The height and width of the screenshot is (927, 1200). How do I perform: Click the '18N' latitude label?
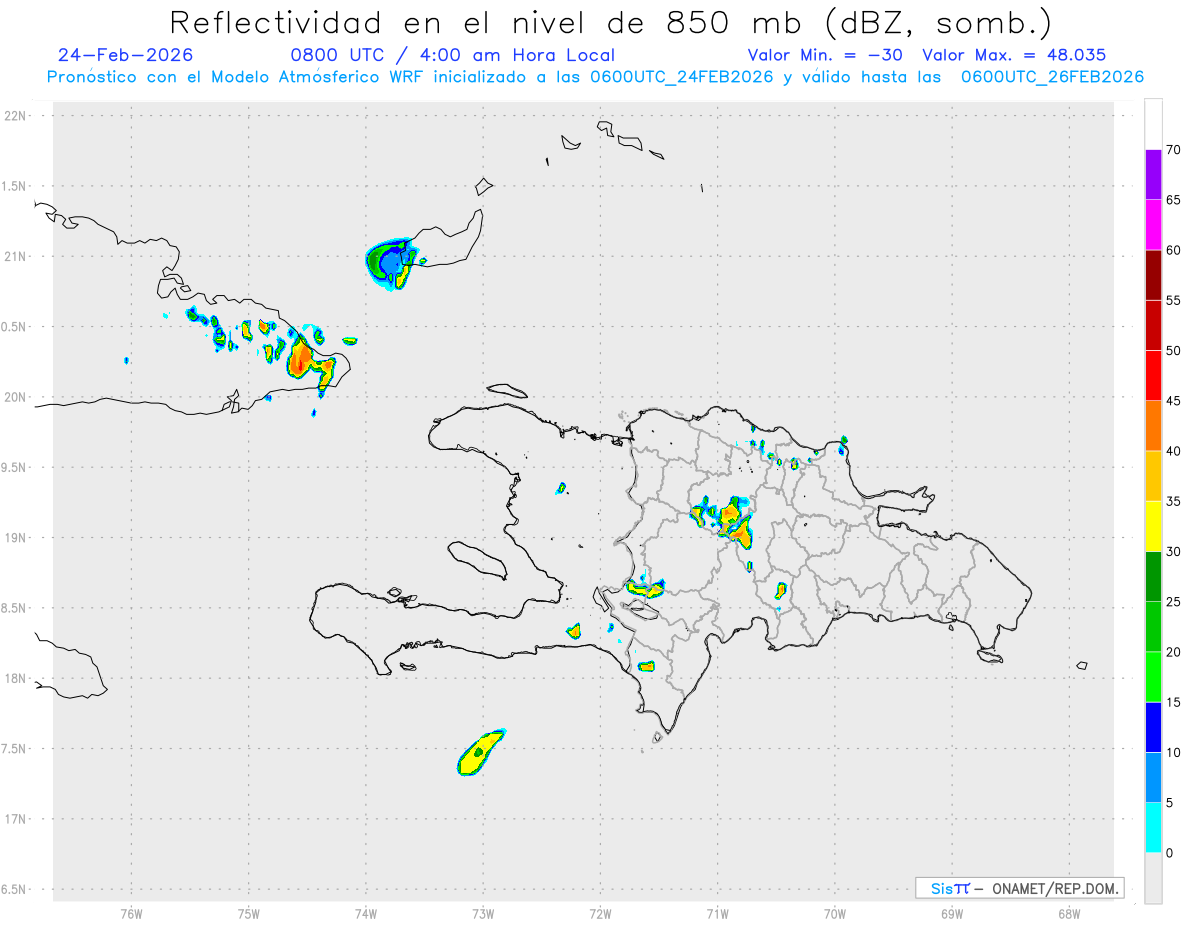pos(17,678)
